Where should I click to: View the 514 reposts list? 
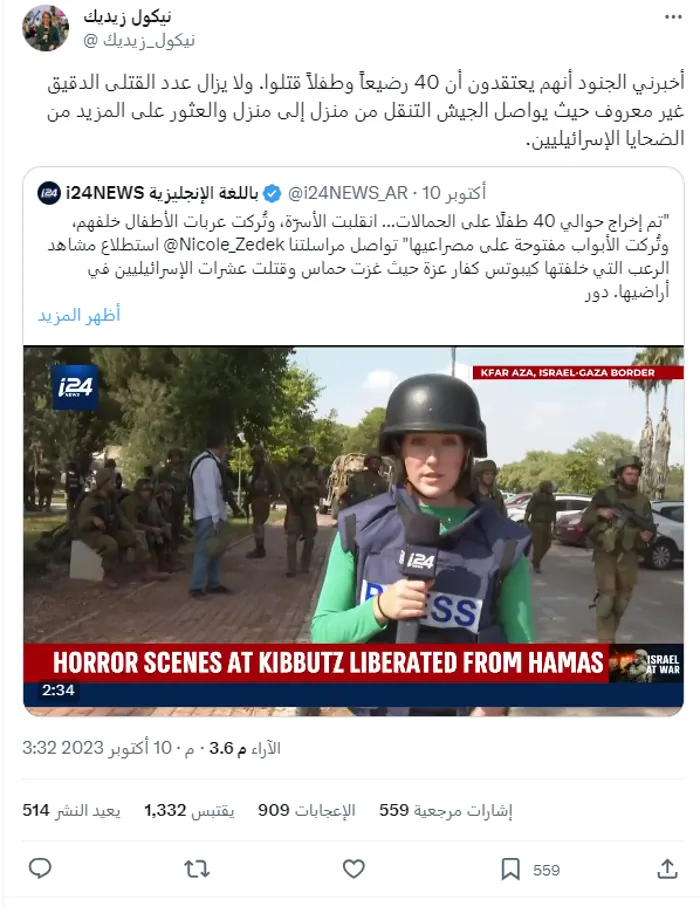72,810
